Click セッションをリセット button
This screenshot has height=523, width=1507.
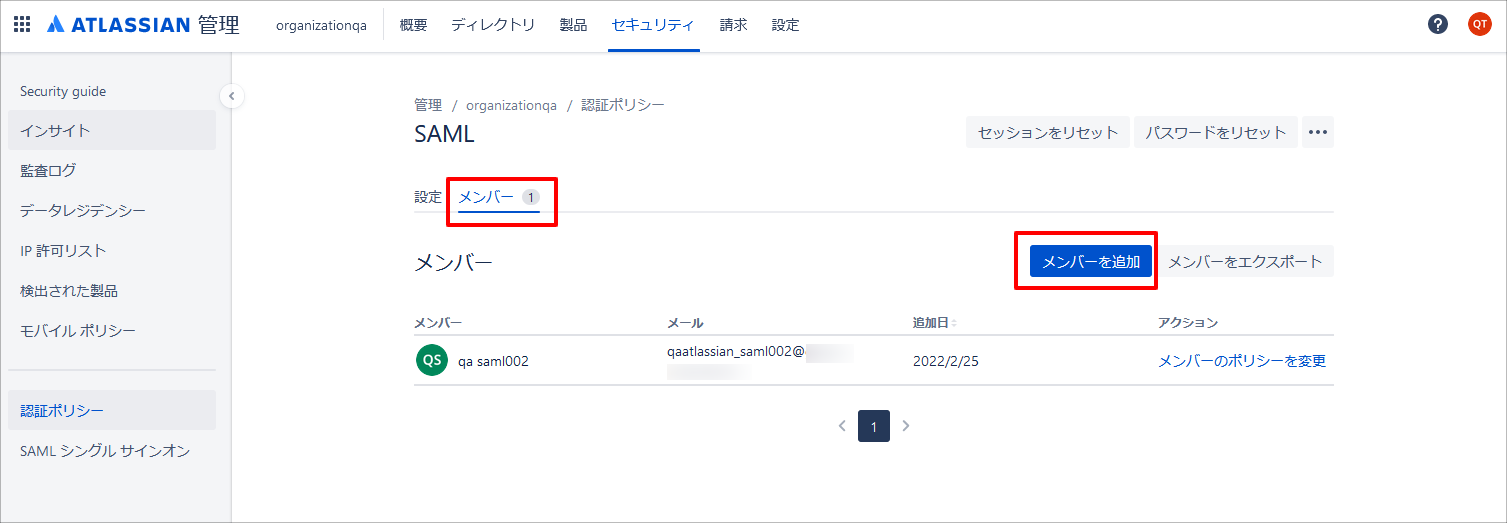[1048, 132]
